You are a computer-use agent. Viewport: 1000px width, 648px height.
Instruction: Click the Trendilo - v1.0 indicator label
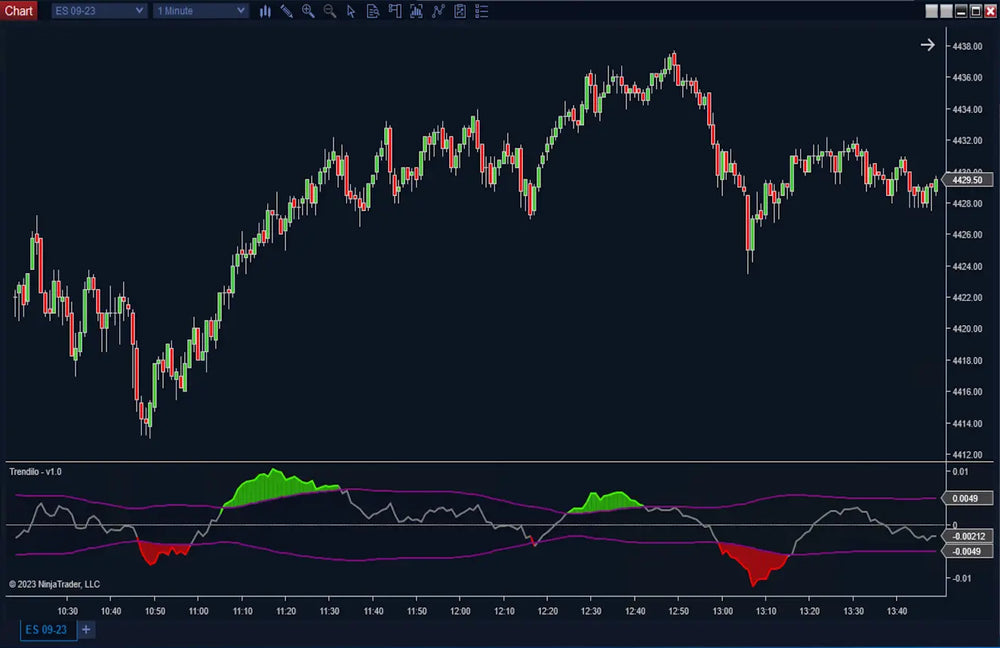(x=36, y=471)
